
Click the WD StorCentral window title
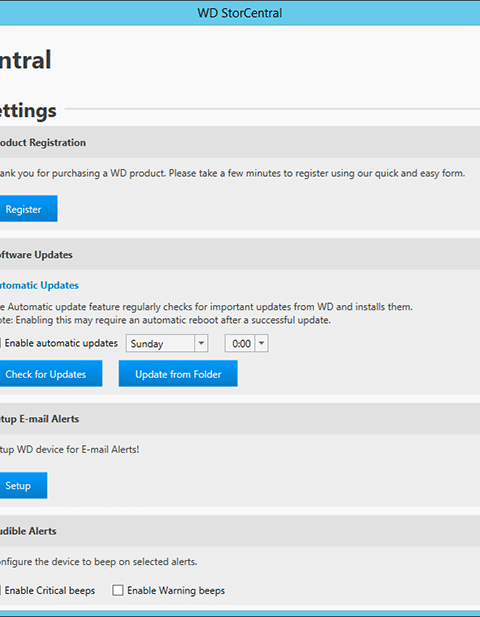[x=240, y=13]
